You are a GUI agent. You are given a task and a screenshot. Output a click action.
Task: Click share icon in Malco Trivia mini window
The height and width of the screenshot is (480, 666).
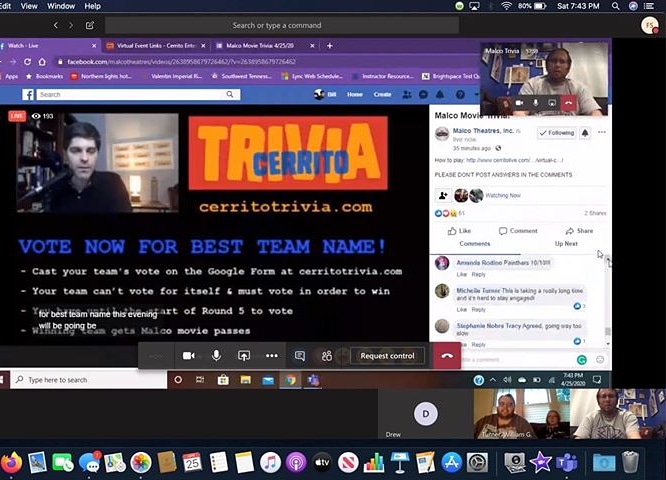coord(552,103)
